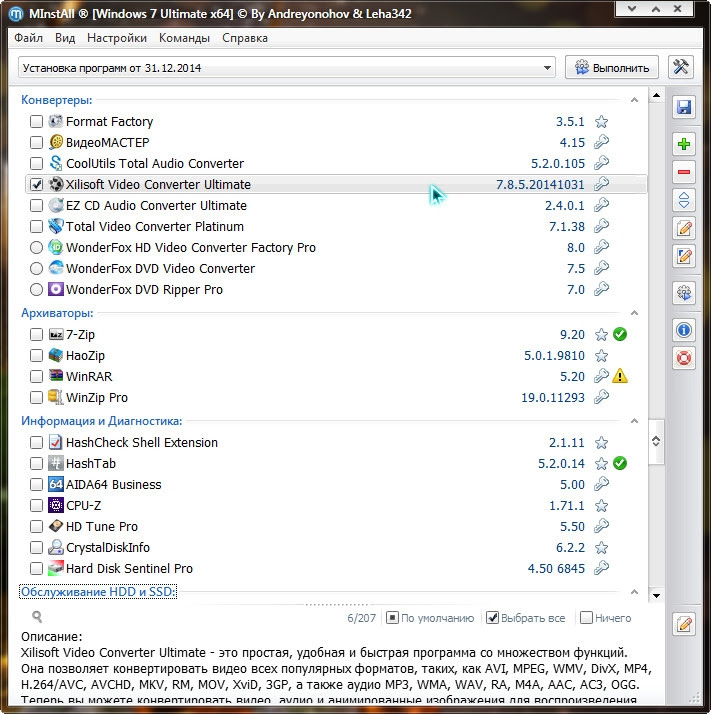Viewport: 711px width, 714px height.
Task: Open the Файл menu
Action: point(28,38)
